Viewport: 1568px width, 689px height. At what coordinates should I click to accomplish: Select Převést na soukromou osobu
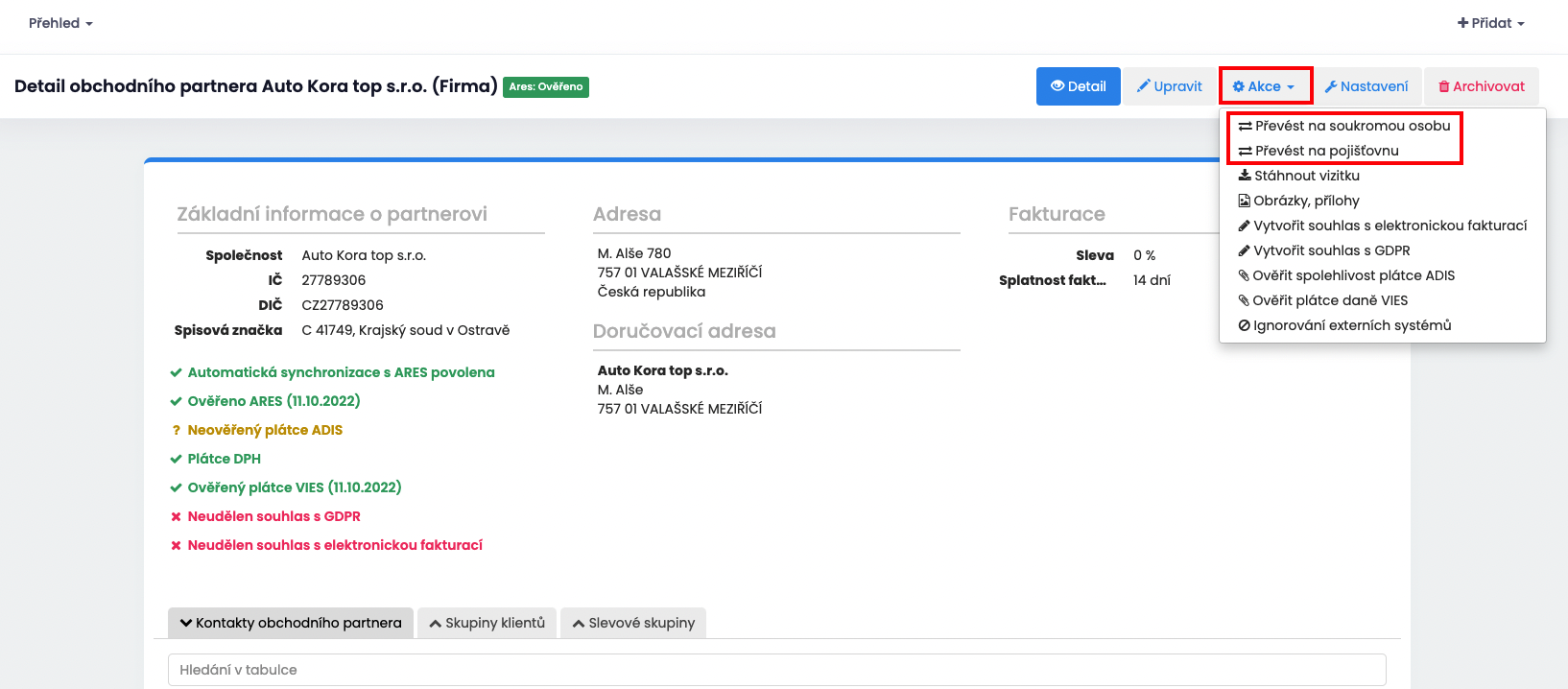point(1352,126)
